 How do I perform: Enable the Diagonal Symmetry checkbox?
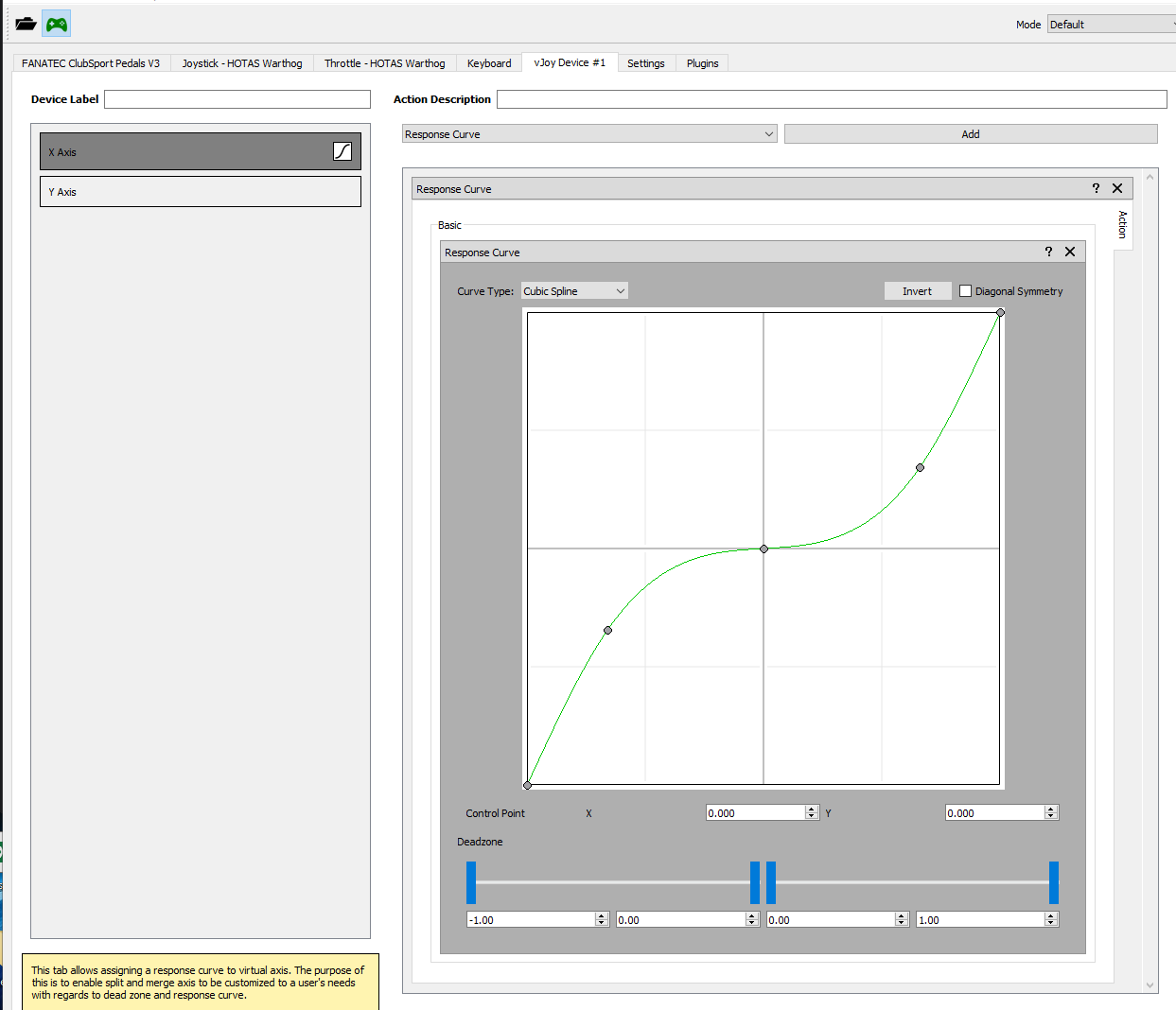coord(965,291)
